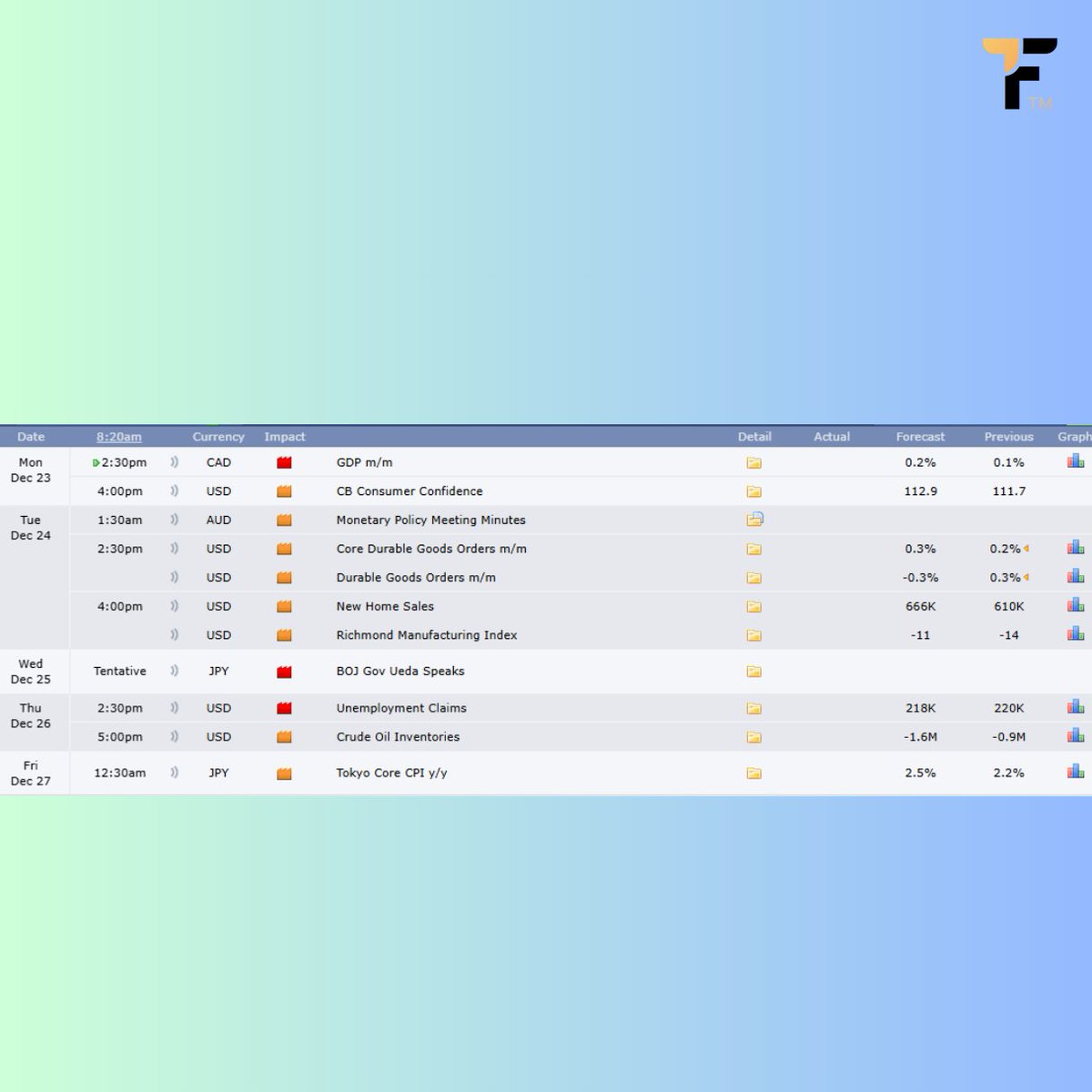The image size is (1092, 1092).
Task: Open detail folder for Crude Oil Inventories
Action: click(x=753, y=737)
